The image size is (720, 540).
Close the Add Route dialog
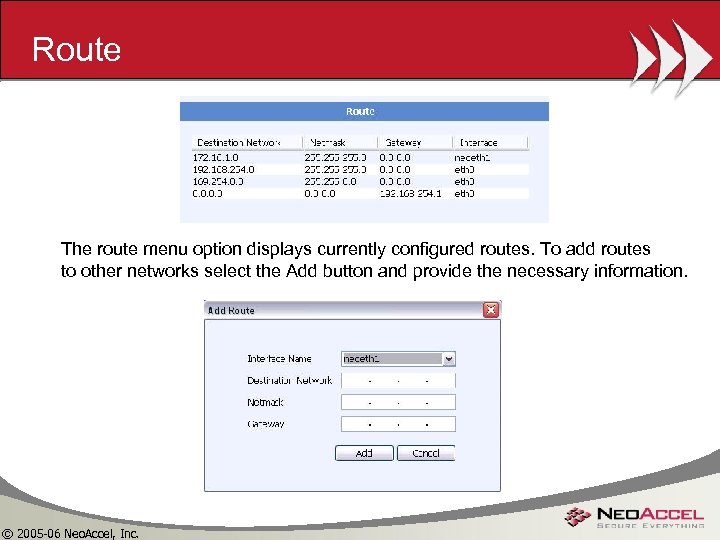point(491,310)
